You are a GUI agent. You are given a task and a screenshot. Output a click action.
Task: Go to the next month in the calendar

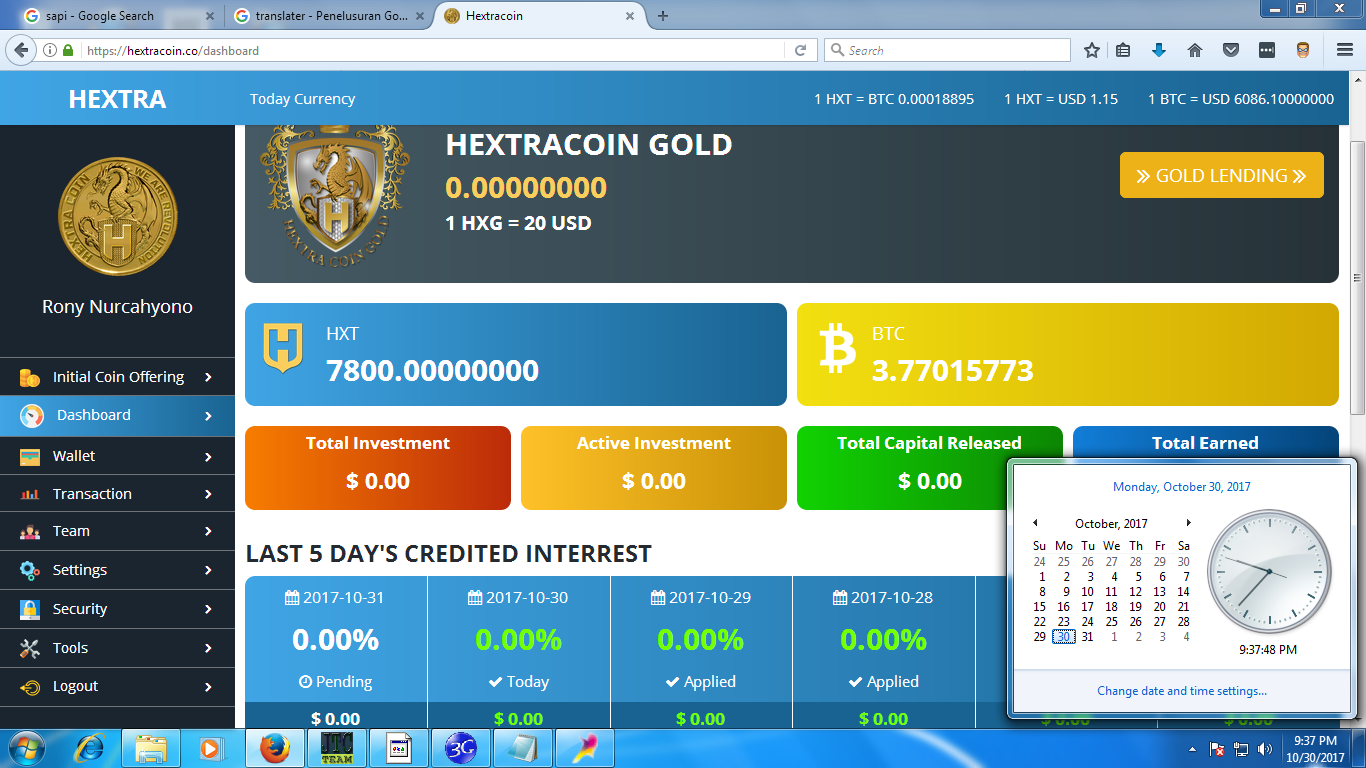pyautogui.click(x=1188, y=523)
